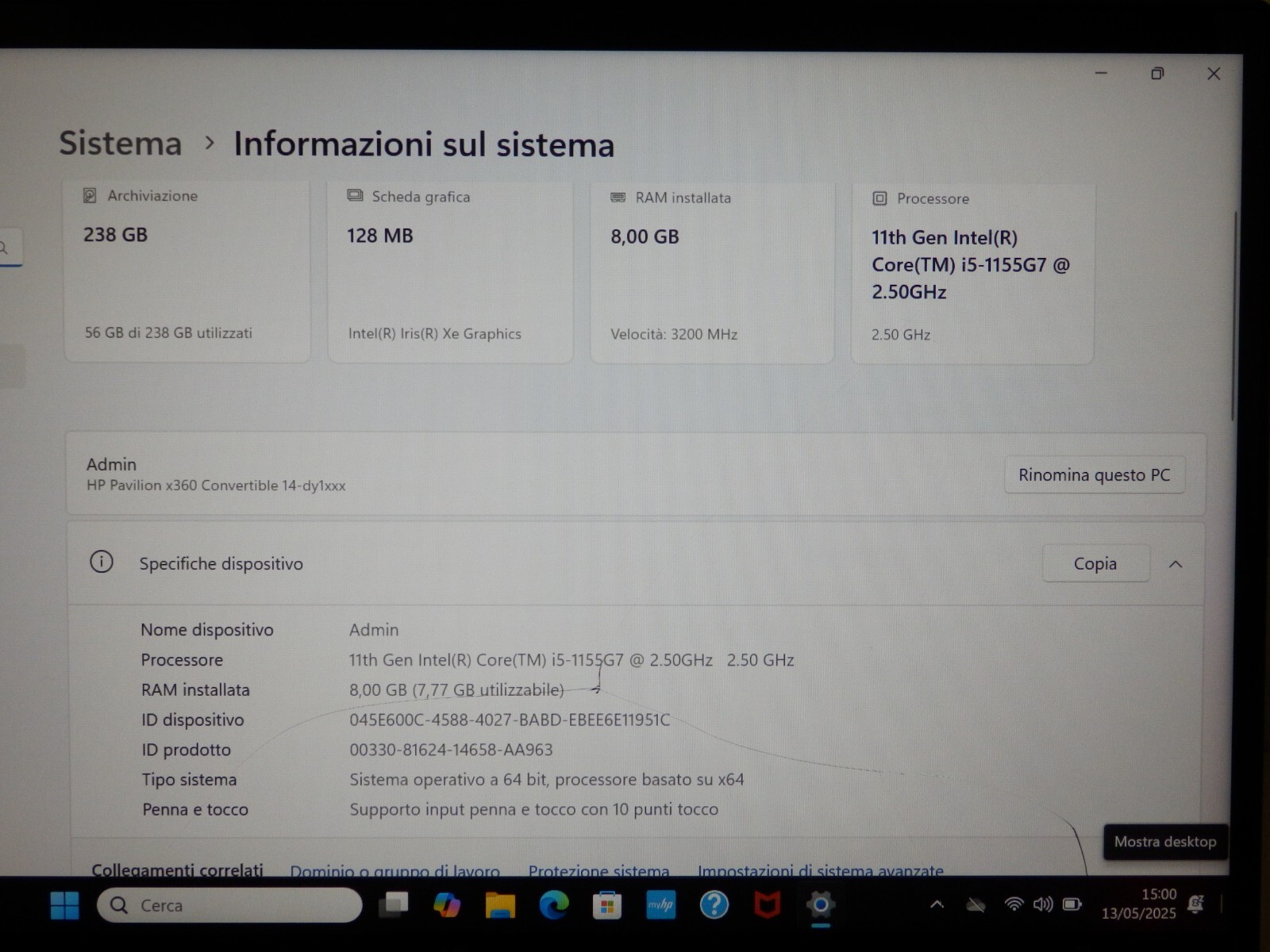
Task: Click the Mostra desktop tooltip
Action: pyautogui.click(x=1165, y=842)
